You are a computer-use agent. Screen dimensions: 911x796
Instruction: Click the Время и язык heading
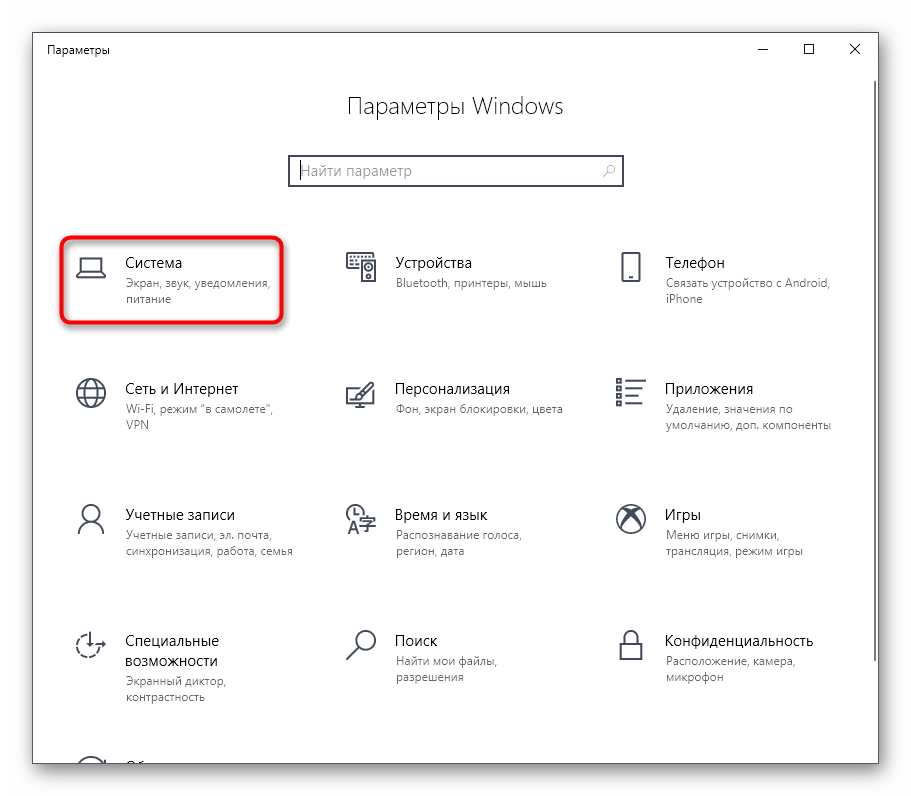pos(441,515)
